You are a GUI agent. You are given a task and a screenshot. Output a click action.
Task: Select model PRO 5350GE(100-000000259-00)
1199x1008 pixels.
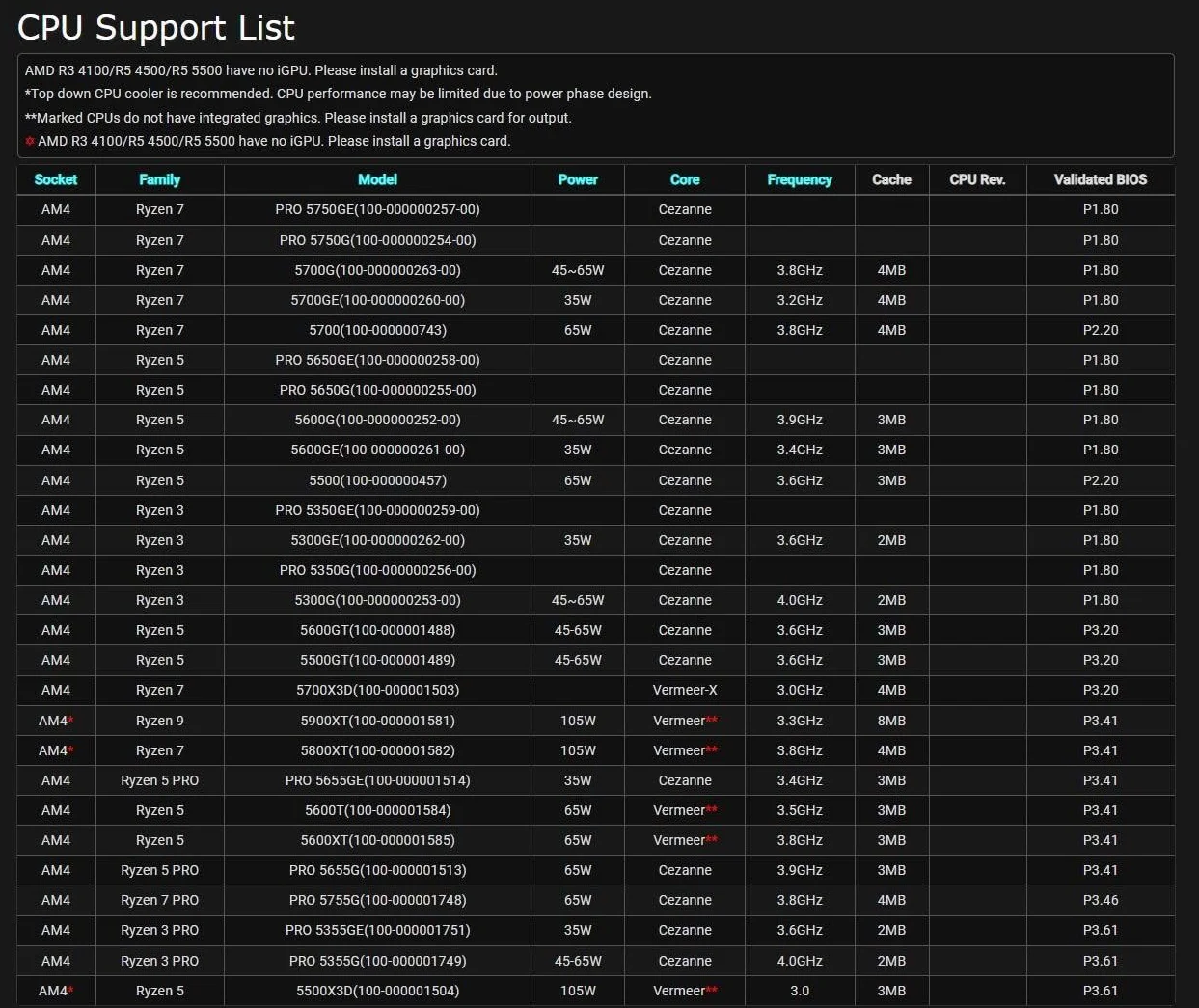click(377, 510)
